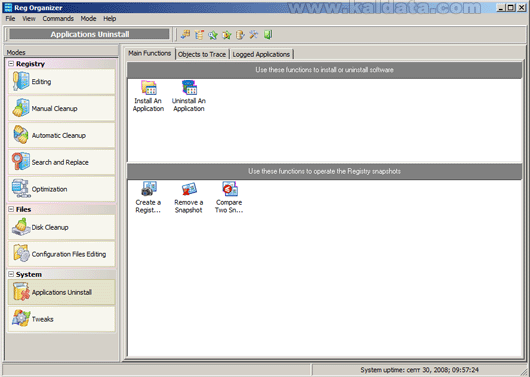The height and width of the screenshot is (377, 530).
Task: Click the Reg Organizer title bar icon
Action: [8, 7]
